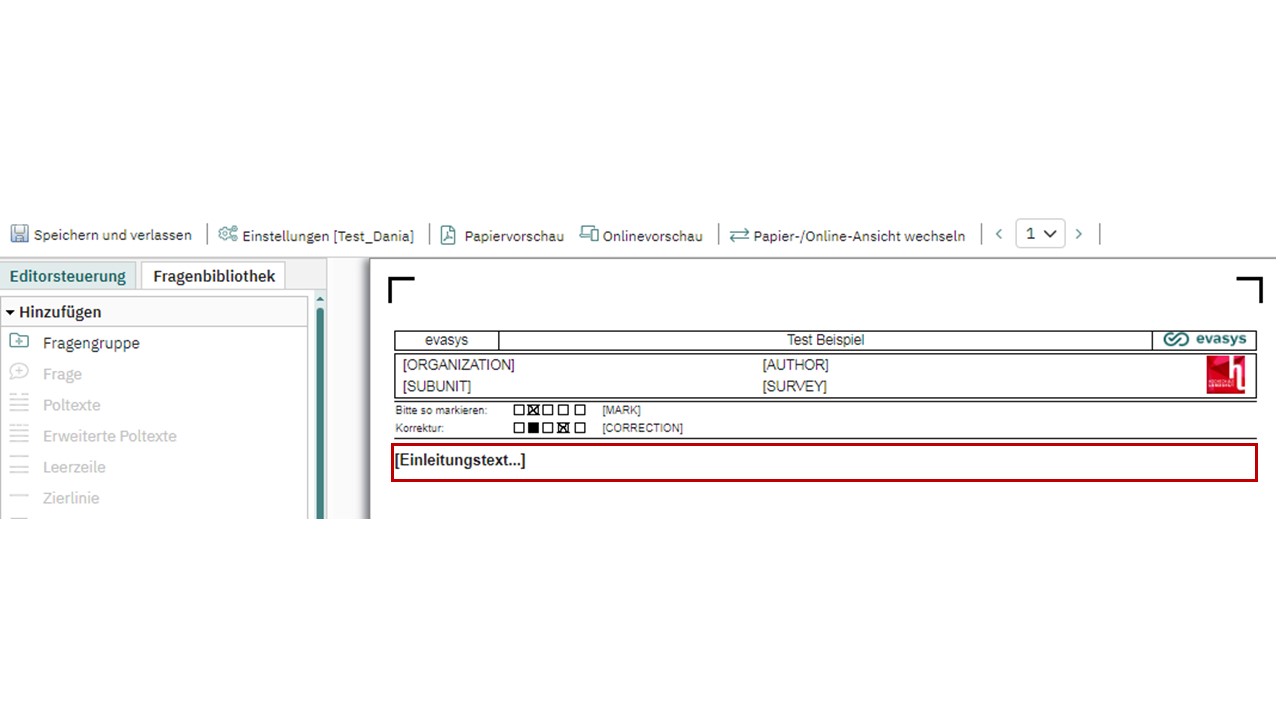Click the Leerzeile icon

[x=19, y=466]
